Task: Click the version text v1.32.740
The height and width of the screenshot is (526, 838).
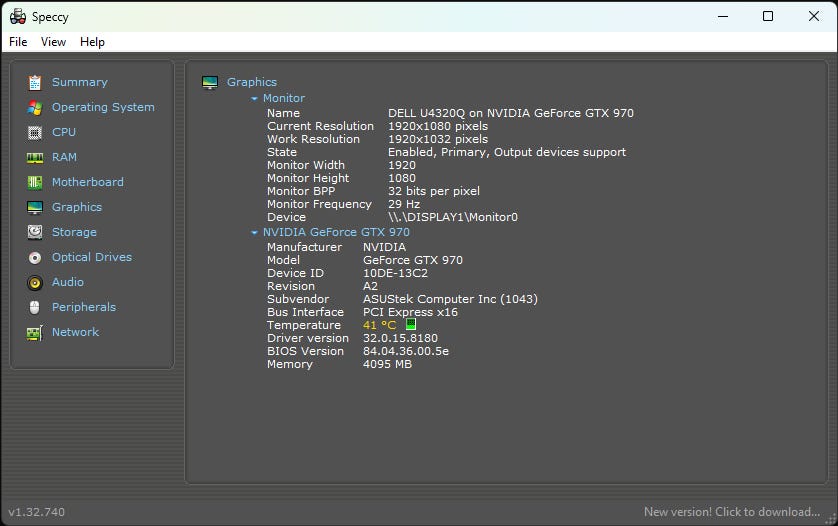Action: coord(36,512)
